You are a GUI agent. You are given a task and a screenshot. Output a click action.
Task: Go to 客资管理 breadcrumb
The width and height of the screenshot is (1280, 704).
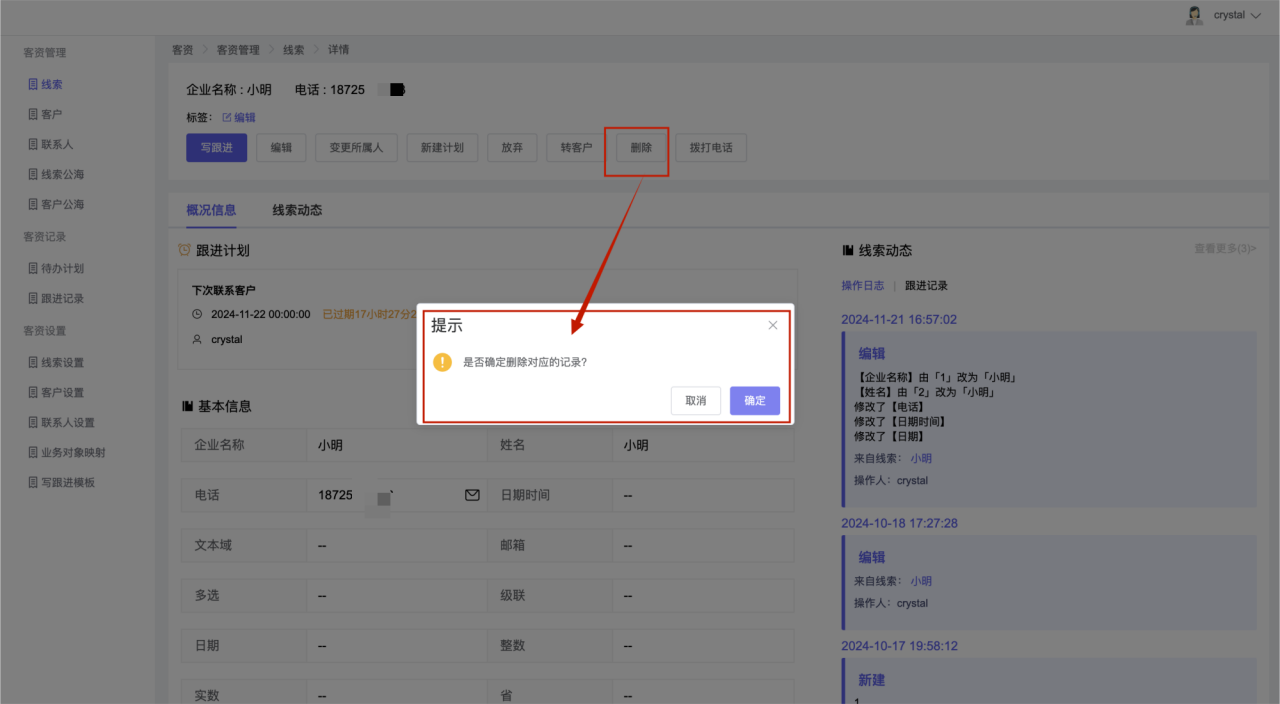(x=238, y=50)
